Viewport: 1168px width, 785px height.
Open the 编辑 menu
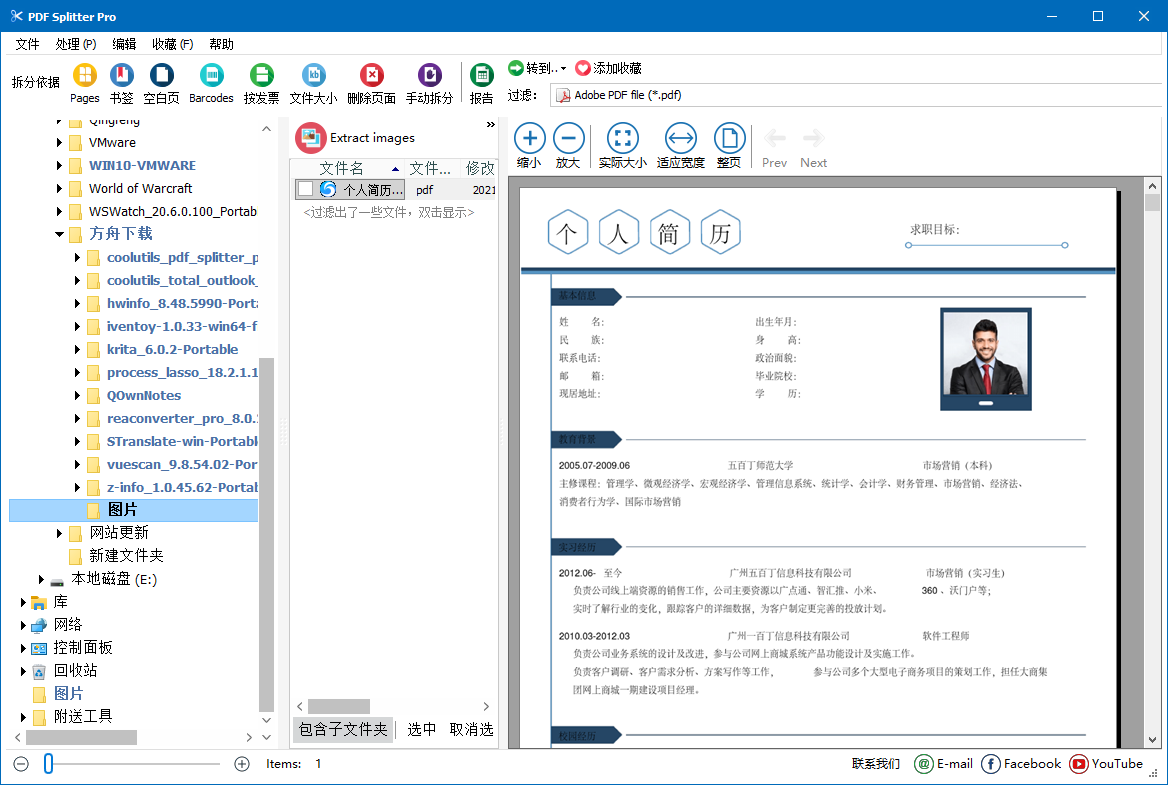click(x=124, y=44)
